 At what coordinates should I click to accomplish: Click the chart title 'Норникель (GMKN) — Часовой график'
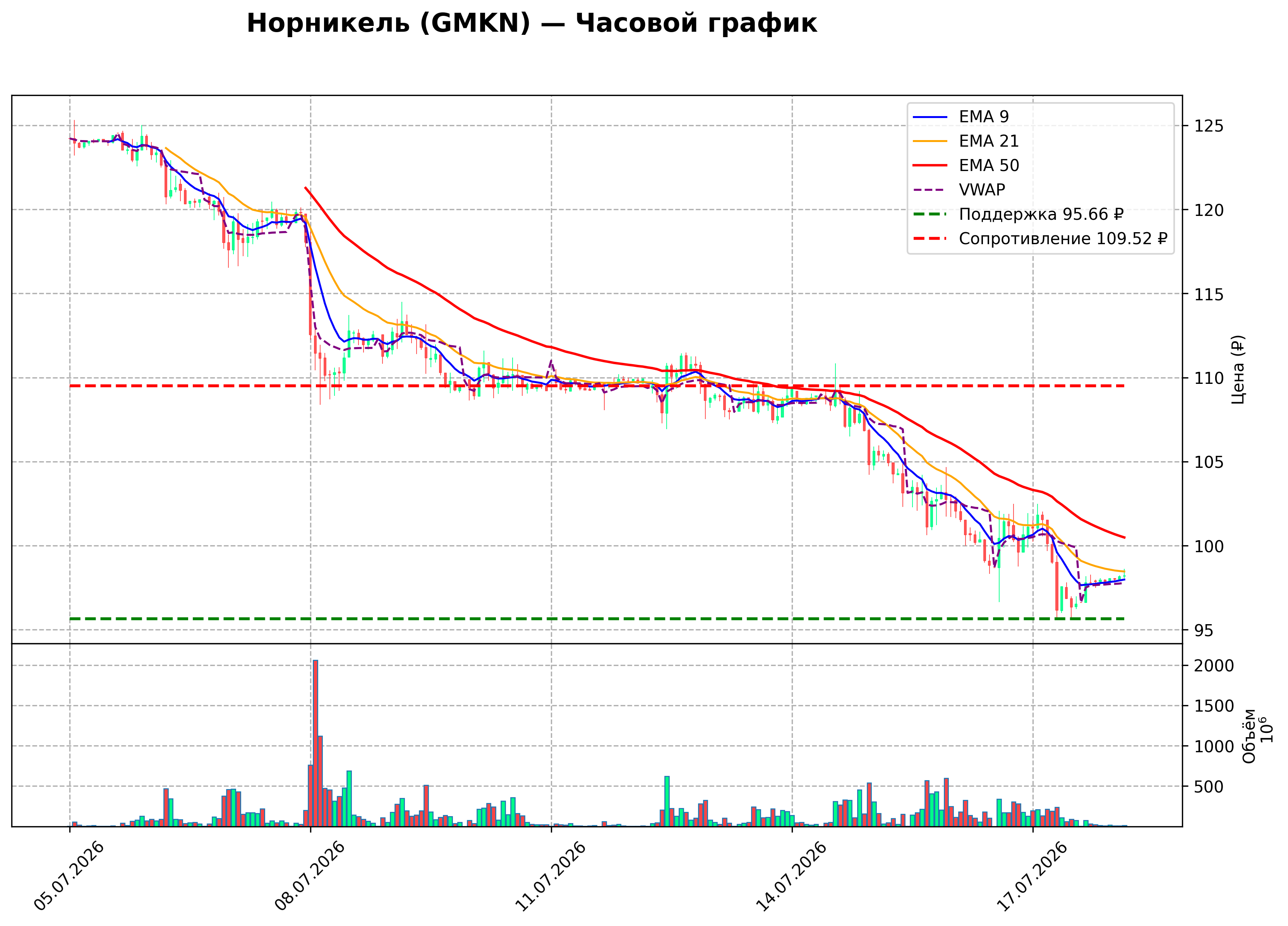pos(532,24)
